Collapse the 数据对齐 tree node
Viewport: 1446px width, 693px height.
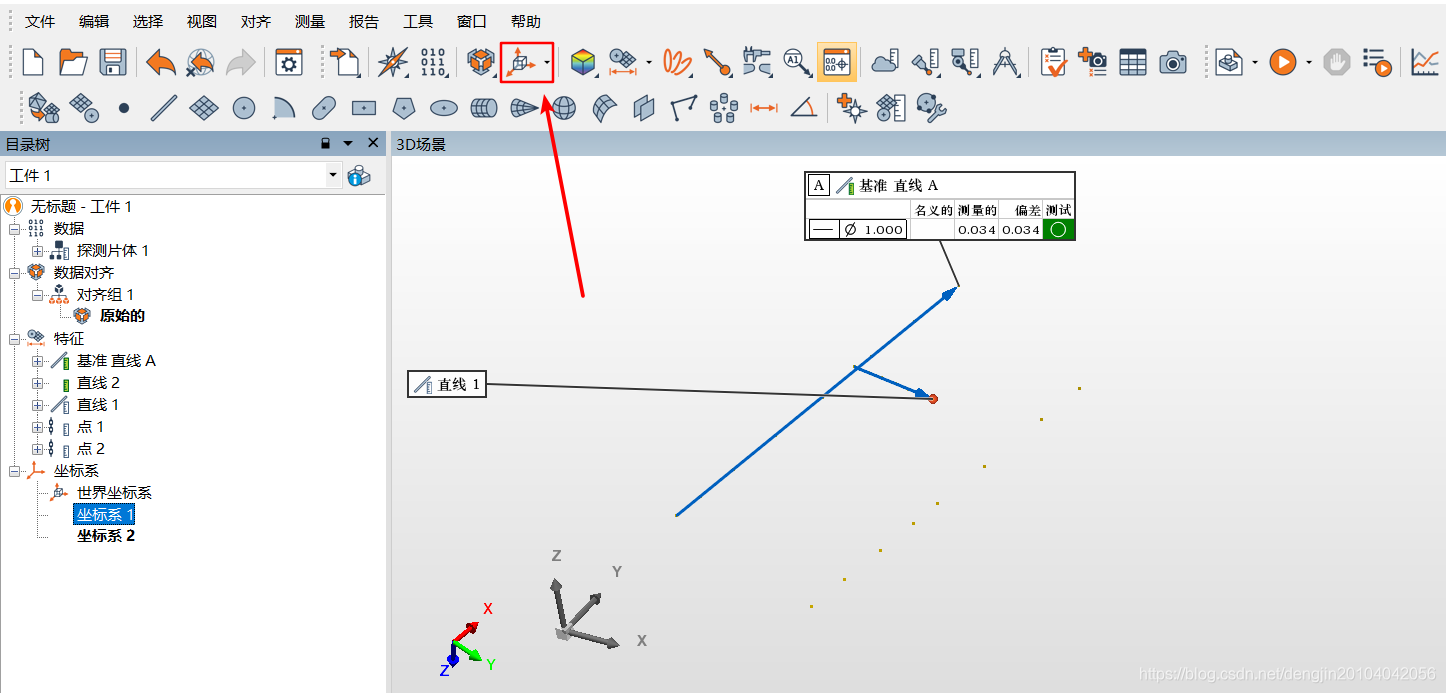(x=15, y=272)
